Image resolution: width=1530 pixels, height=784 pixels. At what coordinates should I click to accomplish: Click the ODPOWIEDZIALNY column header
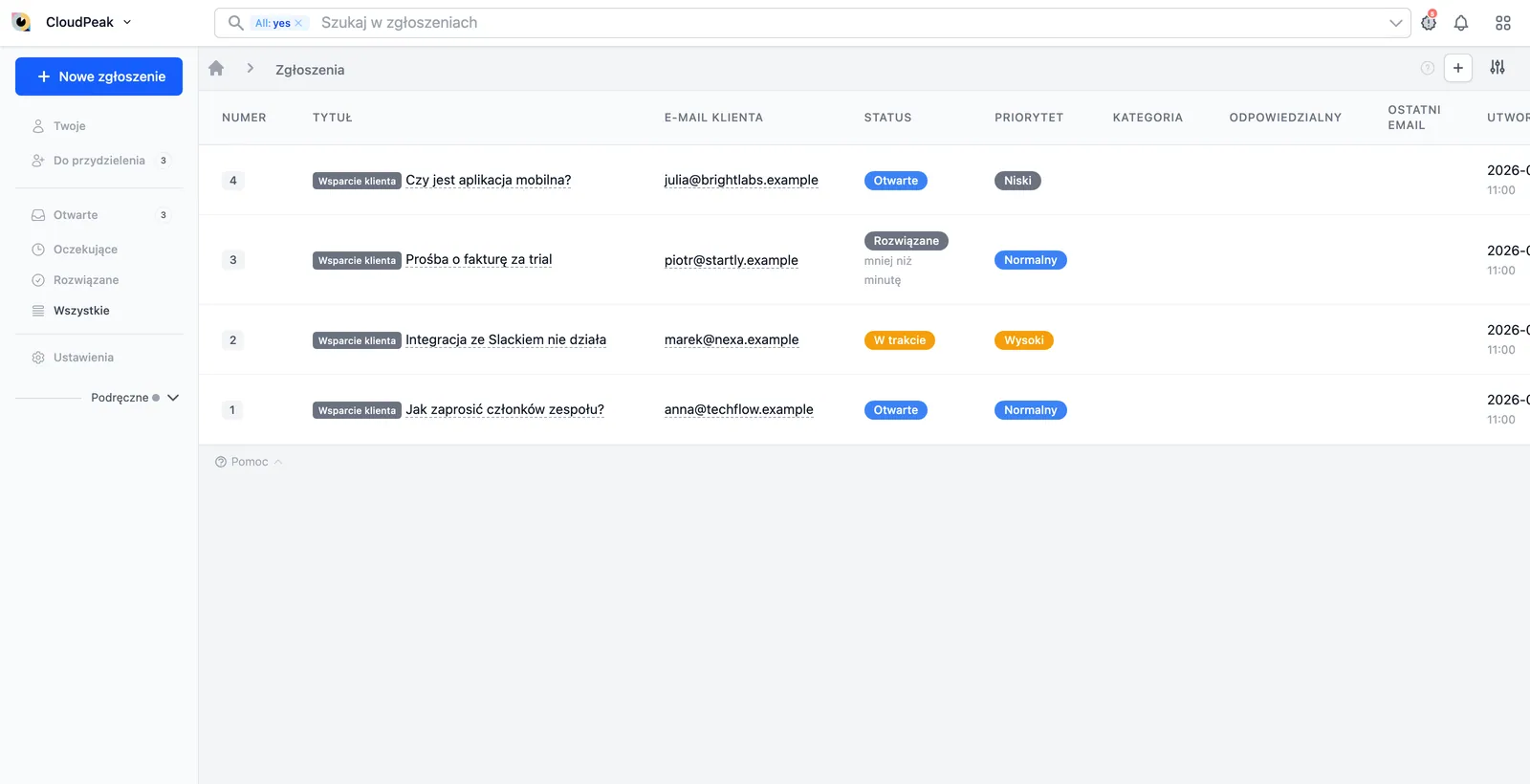pos(1285,118)
